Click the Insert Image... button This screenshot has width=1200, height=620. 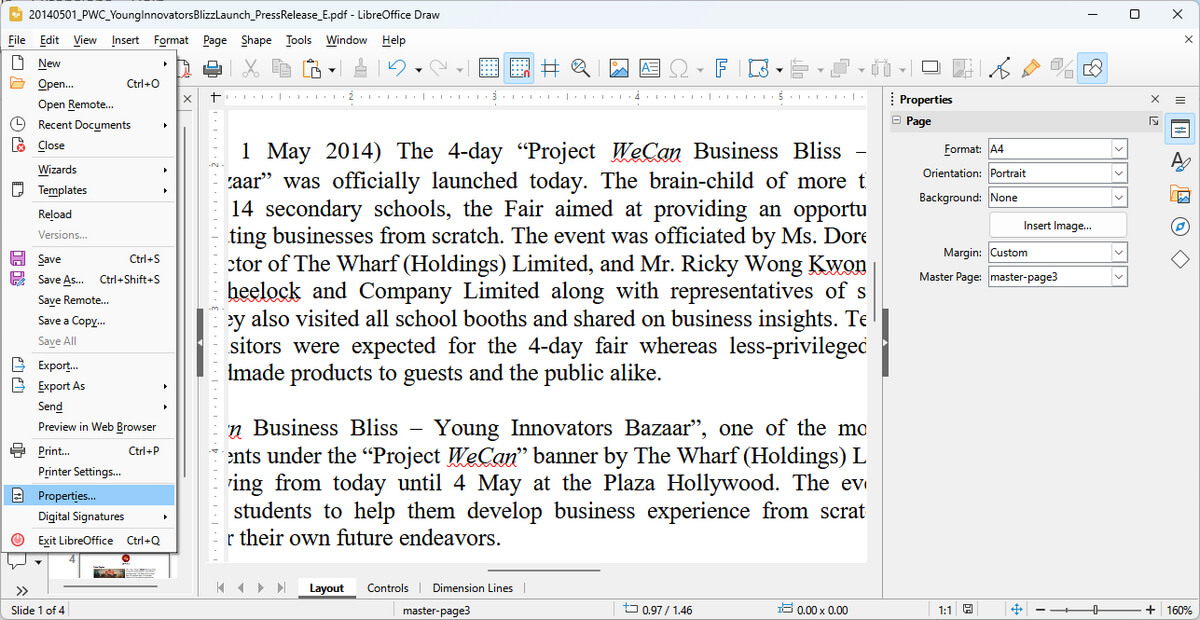pyautogui.click(x=1057, y=225)
